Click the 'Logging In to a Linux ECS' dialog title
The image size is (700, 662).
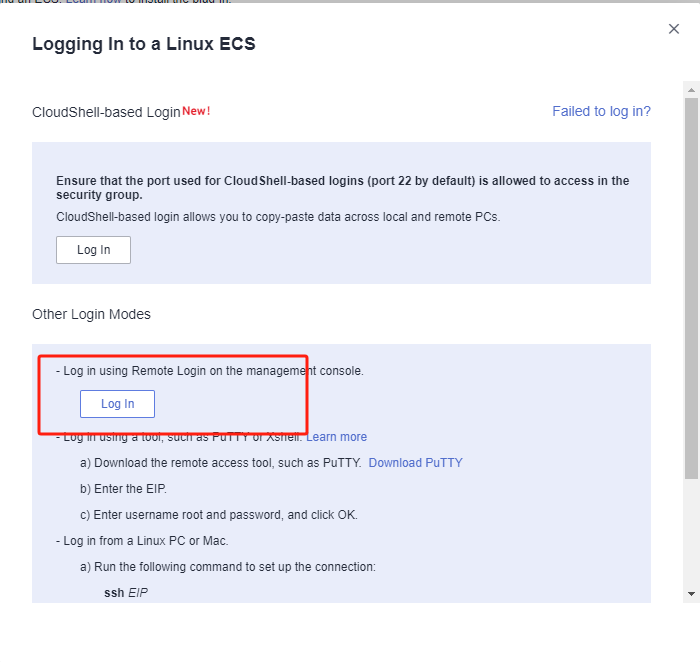[x=144, y=44]
